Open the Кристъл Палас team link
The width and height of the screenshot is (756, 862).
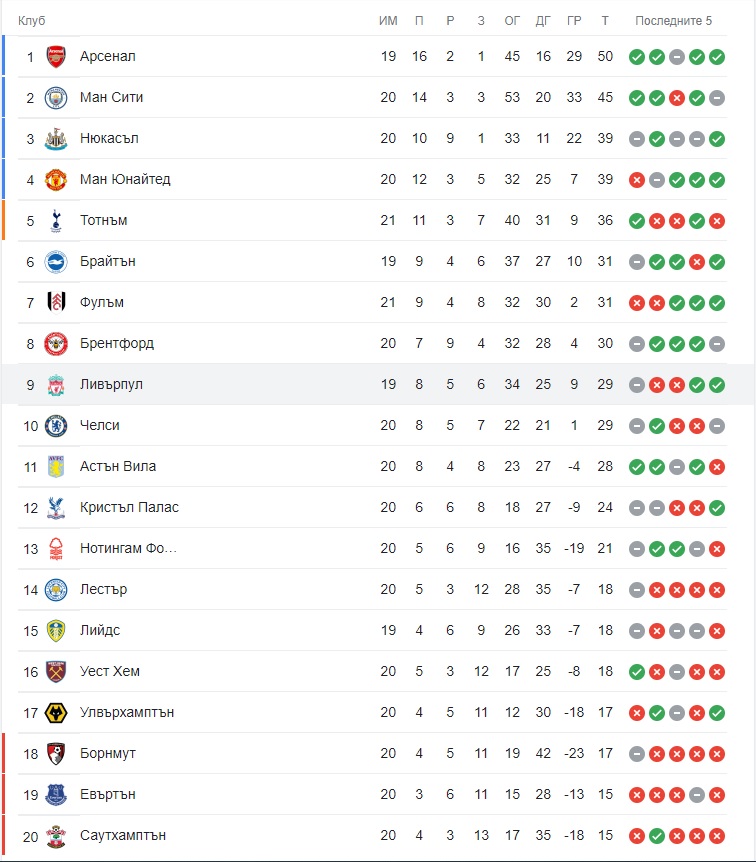pyautogui.click(x=129, y=507)
